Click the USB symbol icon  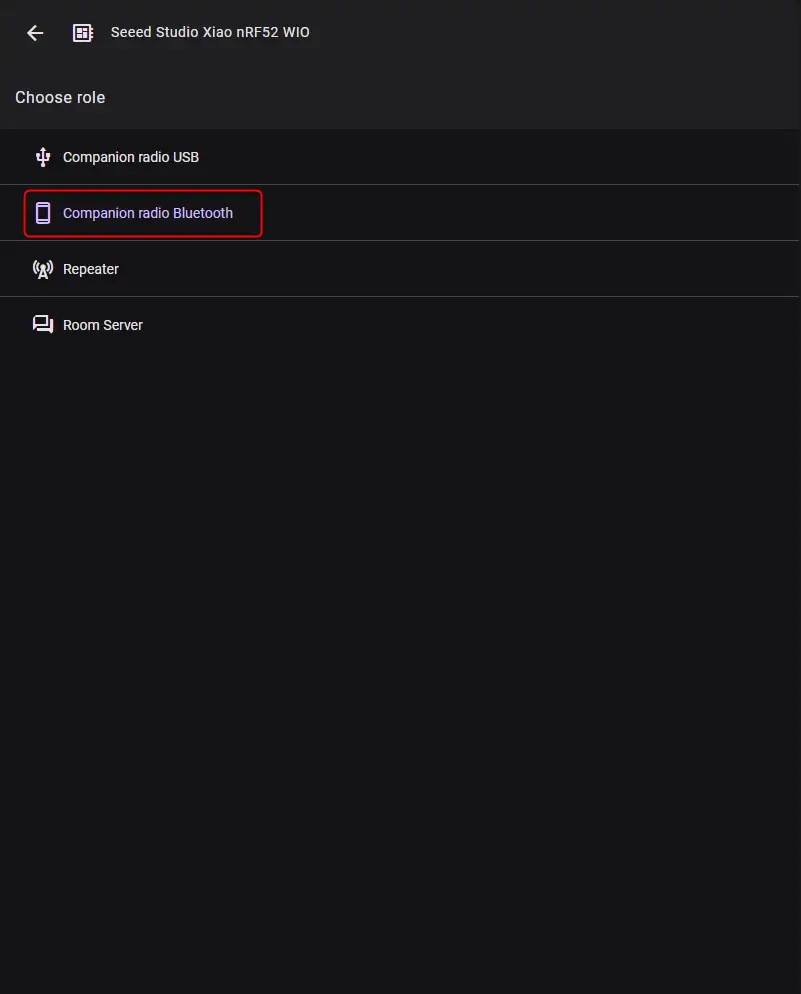[x=43, y=157]
